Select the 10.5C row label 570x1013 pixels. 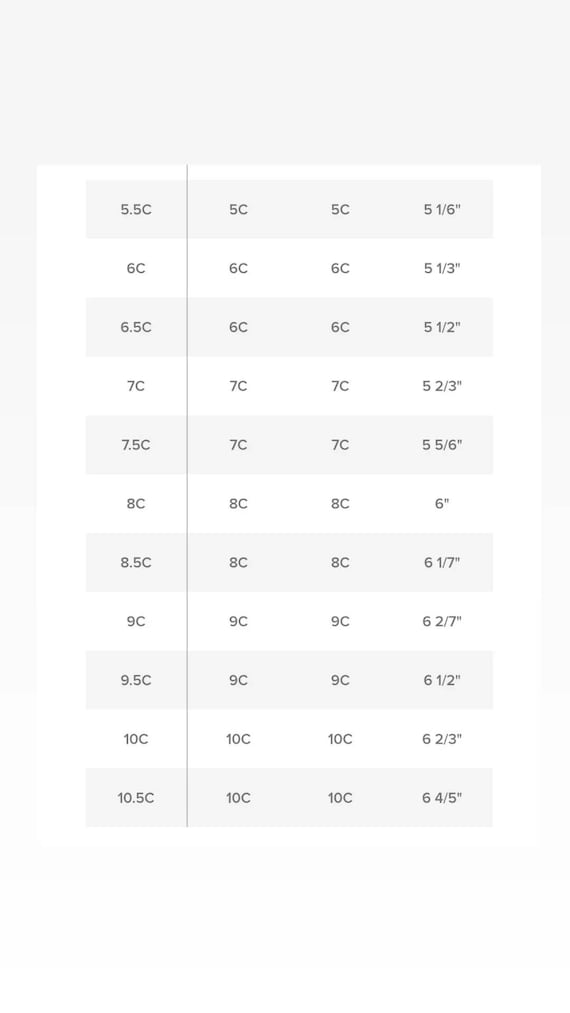136,797
